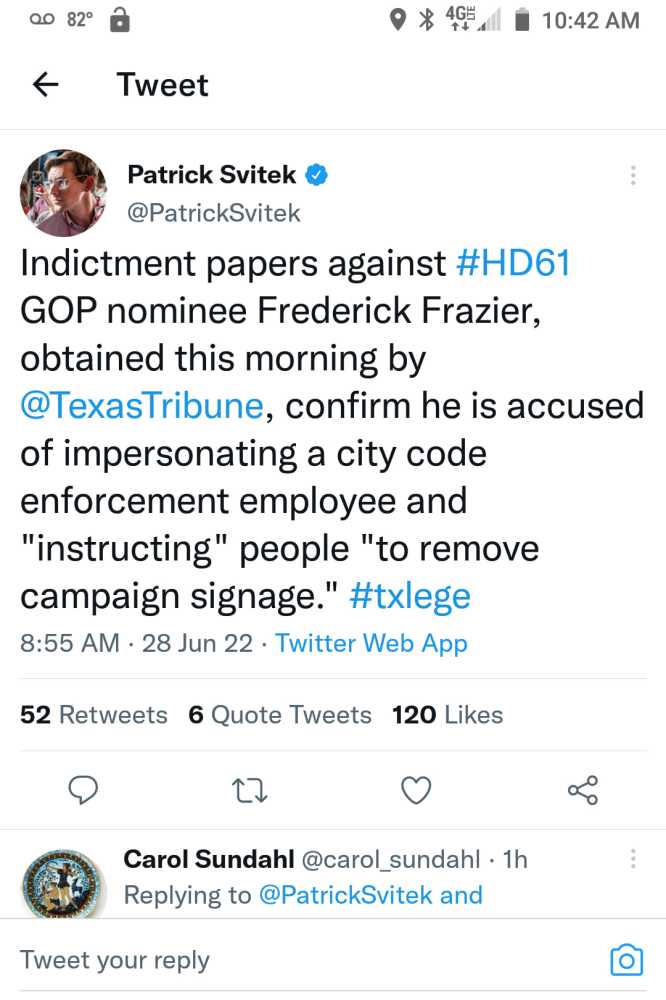View the 6 Quote Tweets
The height and width of the screenshot is (1000, 666).
coord(279,715)
